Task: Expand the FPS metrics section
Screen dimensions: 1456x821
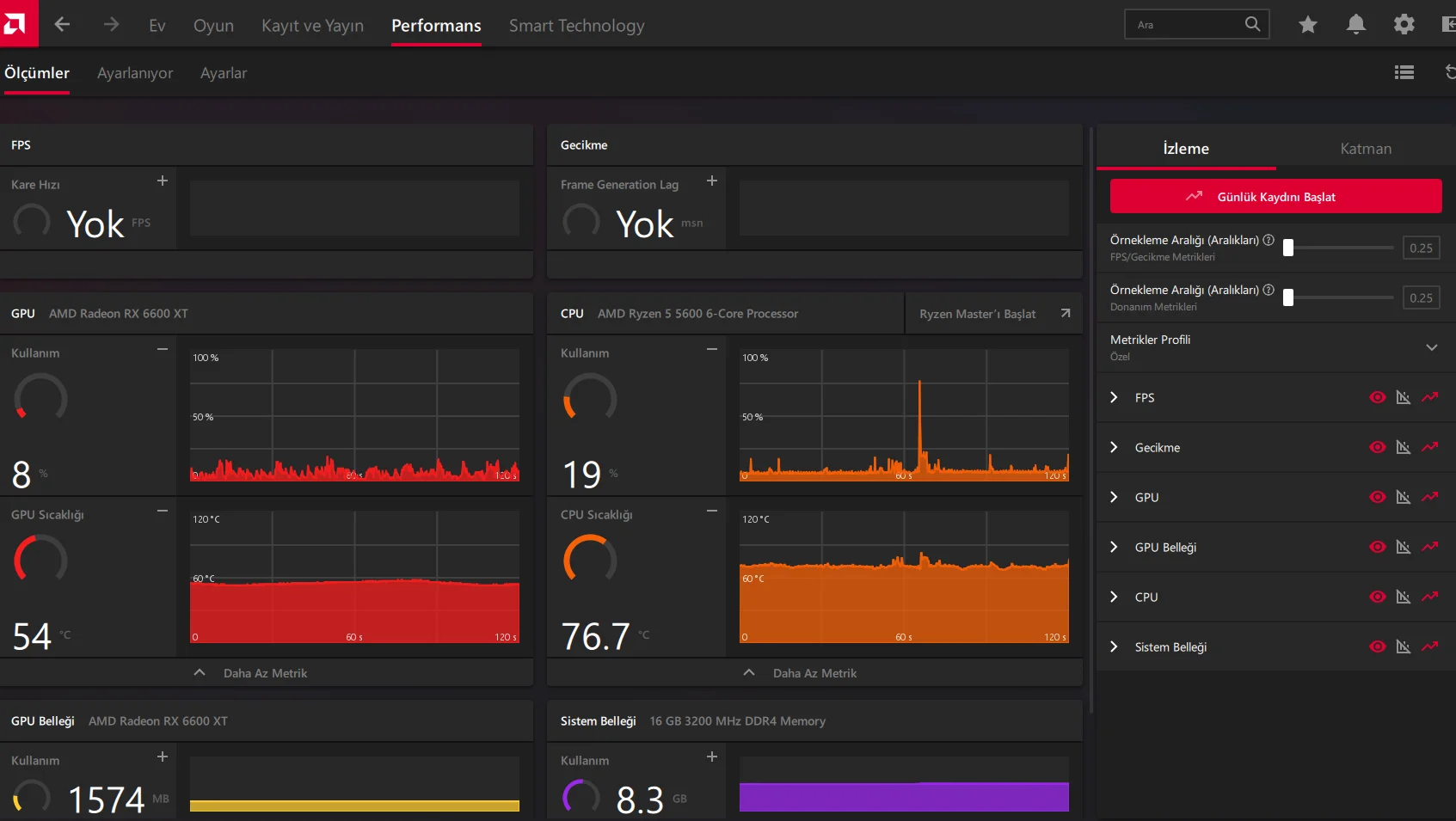Action: tap(1115, 397)
